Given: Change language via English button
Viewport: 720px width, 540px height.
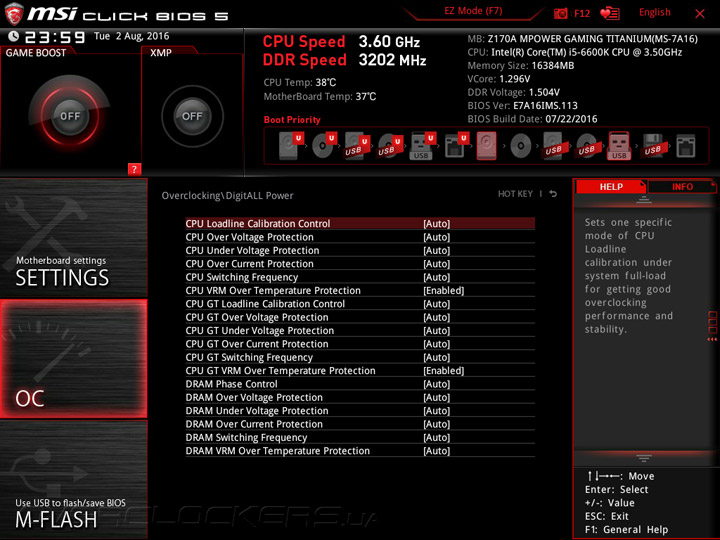Looking at the screenshot, I should pyautogui.click(x=654, y=12).
